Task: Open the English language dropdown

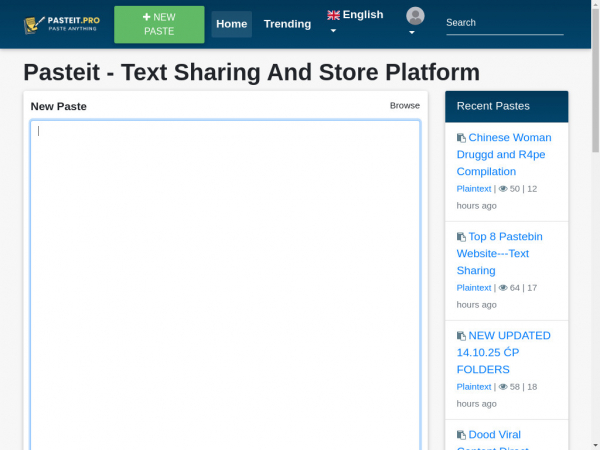Action: [x=355, y=15]
